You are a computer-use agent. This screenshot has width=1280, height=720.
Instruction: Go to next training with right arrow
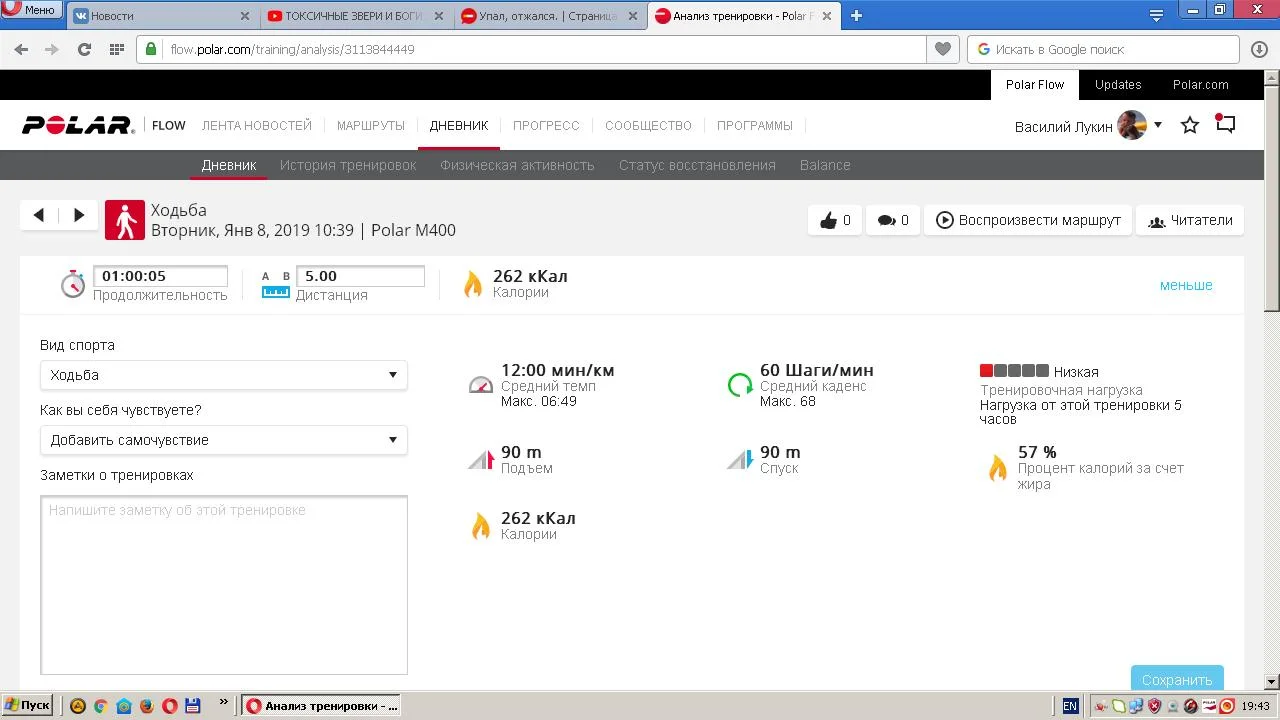pos(79,215)
